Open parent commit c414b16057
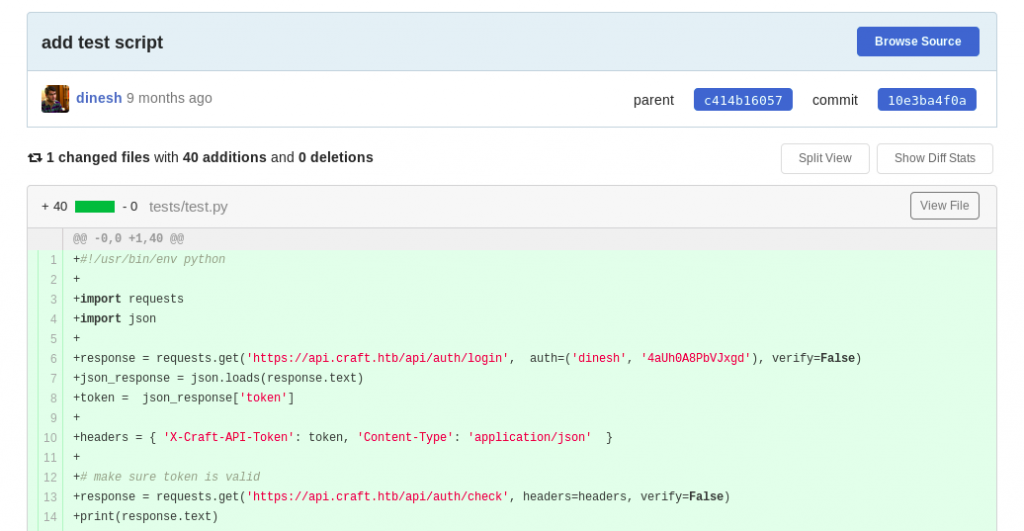1024x531 pixels. click(743, 100)
